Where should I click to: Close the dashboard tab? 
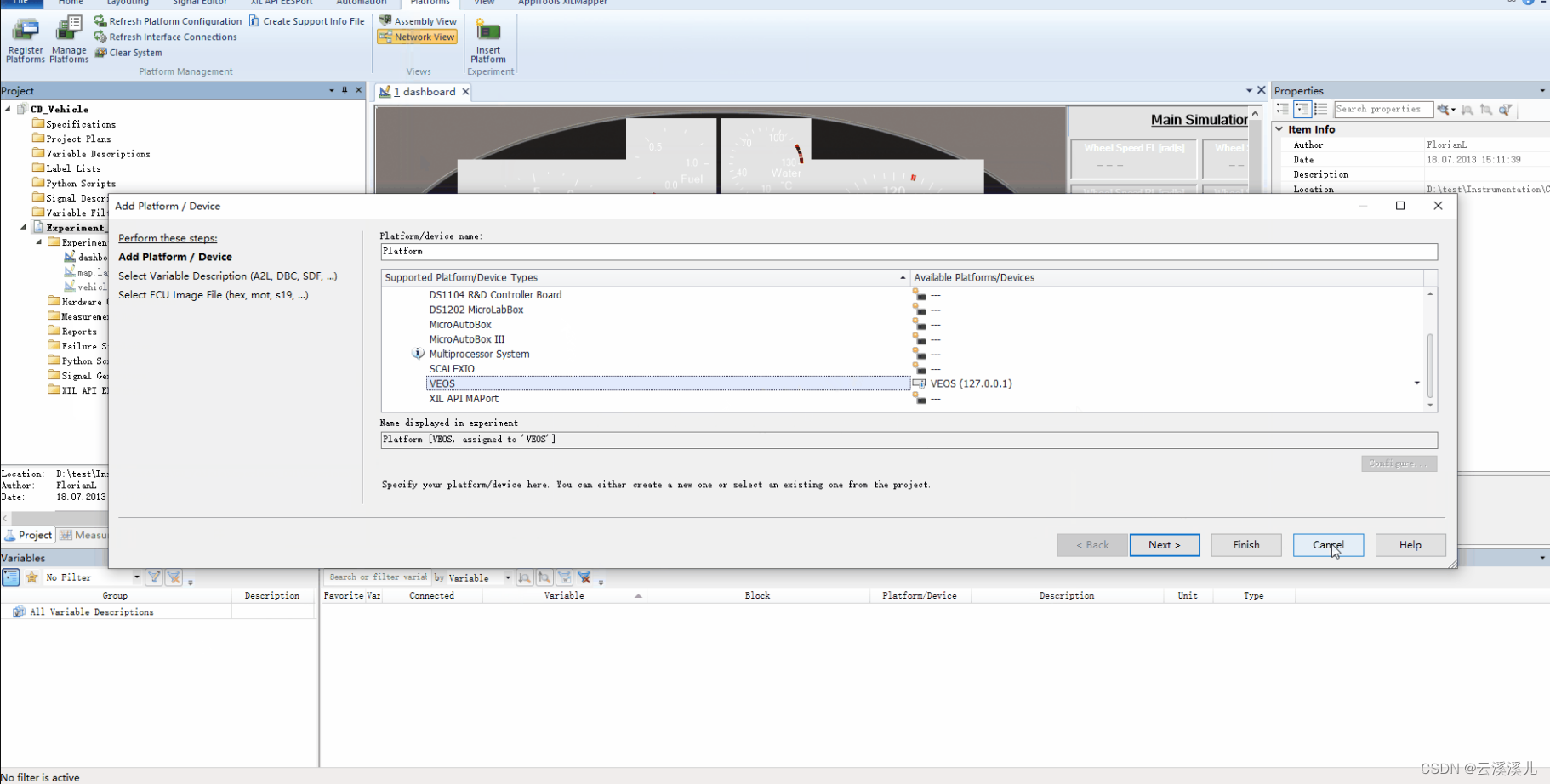point(465,92)
